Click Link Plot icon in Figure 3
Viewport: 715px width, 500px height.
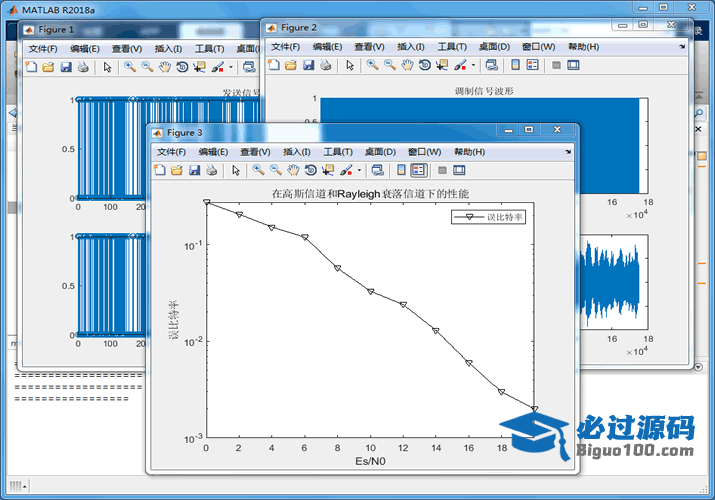tap(378, 170)
